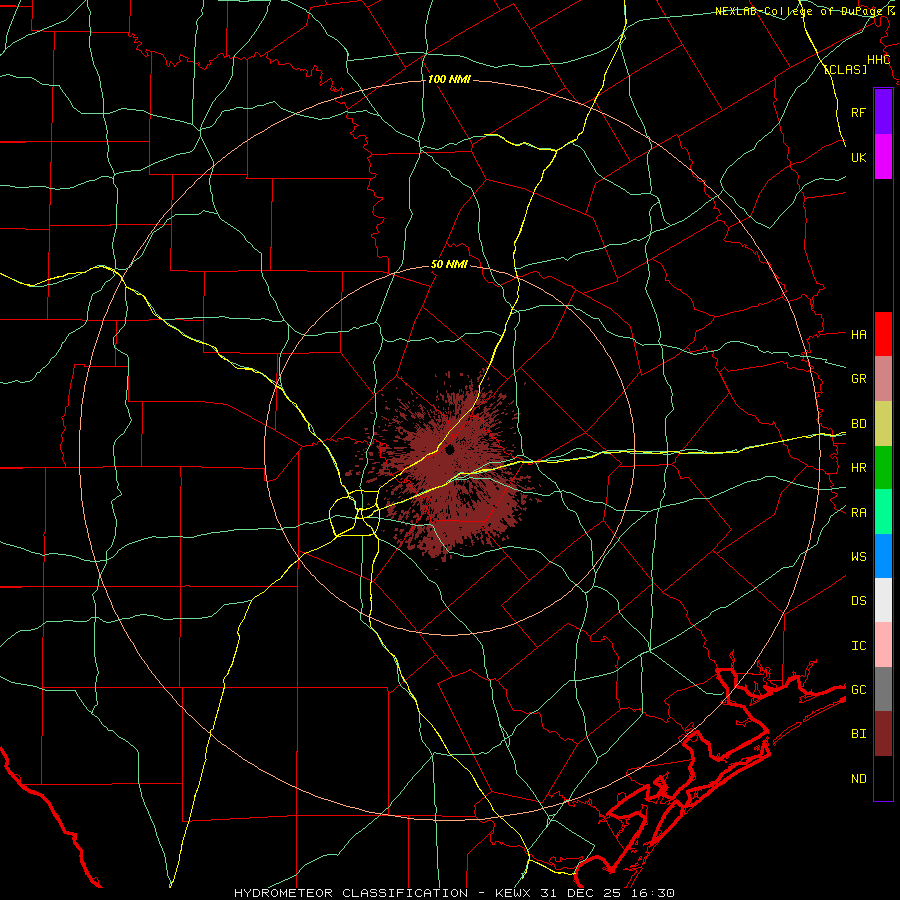Click the gray GC legend swatch
Viewport: 900px width, 900px height.
tap(883, 689)
